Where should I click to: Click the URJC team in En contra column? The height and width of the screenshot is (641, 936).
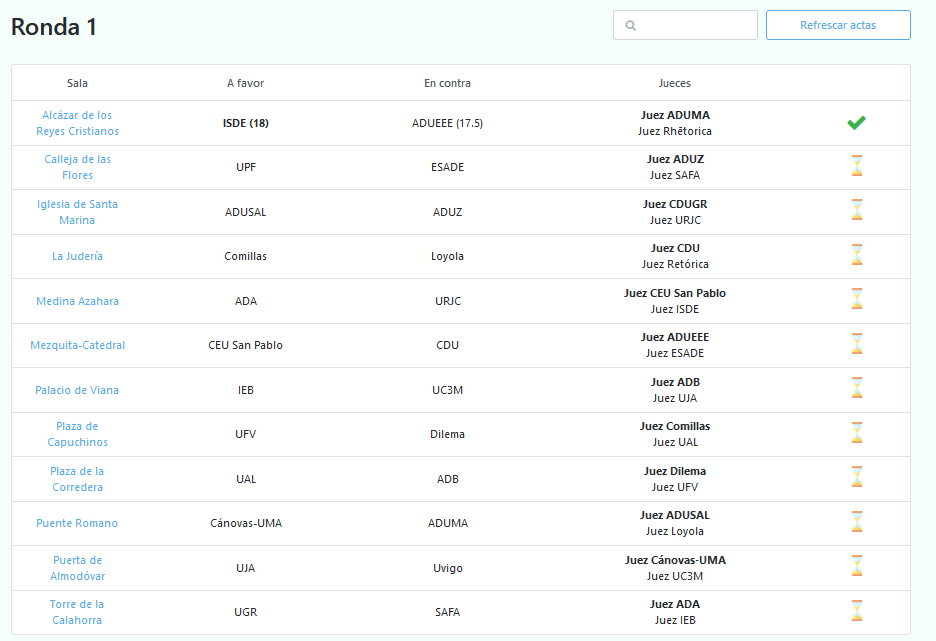tap(448, 301)
